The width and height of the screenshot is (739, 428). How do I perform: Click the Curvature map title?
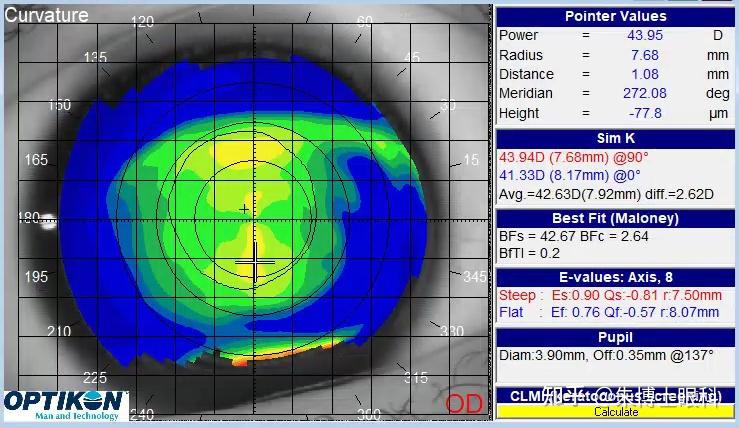46,15
